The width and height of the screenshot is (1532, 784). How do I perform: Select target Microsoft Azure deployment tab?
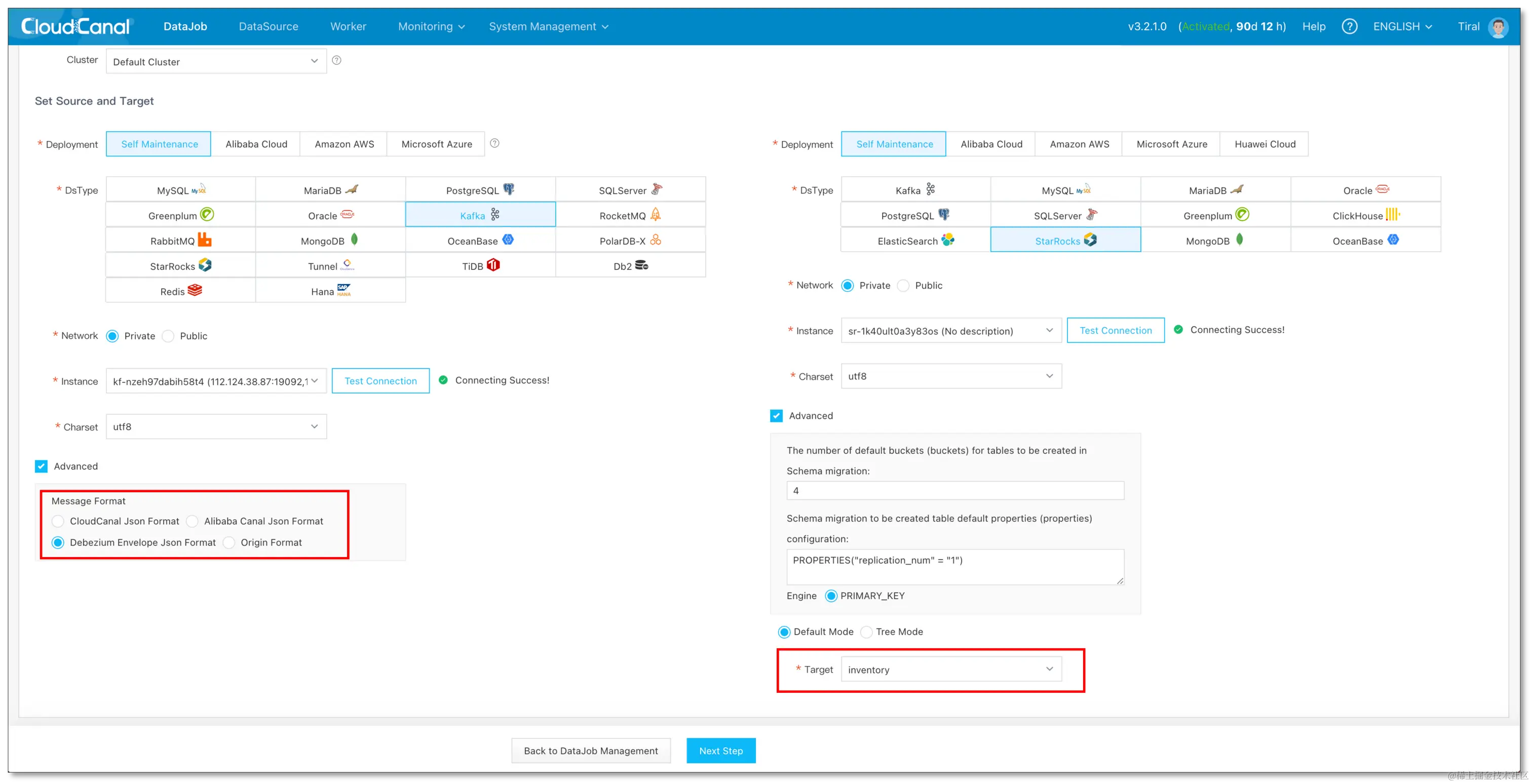tap(1172, 144)
